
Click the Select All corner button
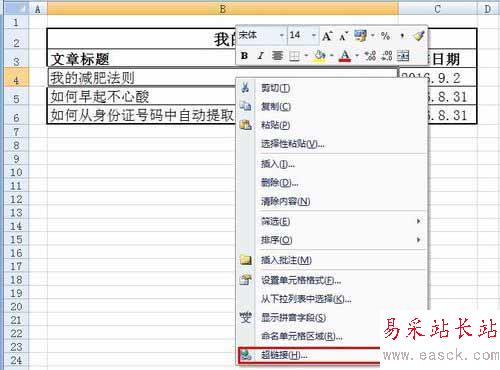click(16, 9)
